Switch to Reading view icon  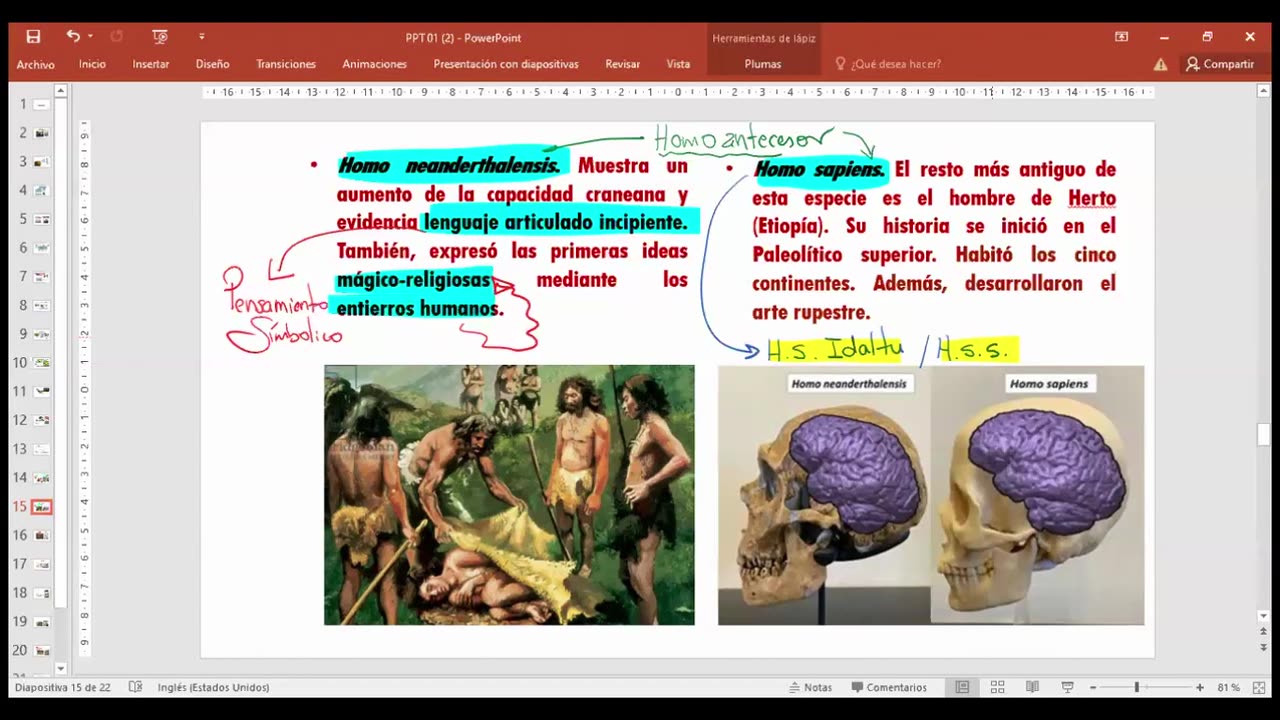[1032, 687]
